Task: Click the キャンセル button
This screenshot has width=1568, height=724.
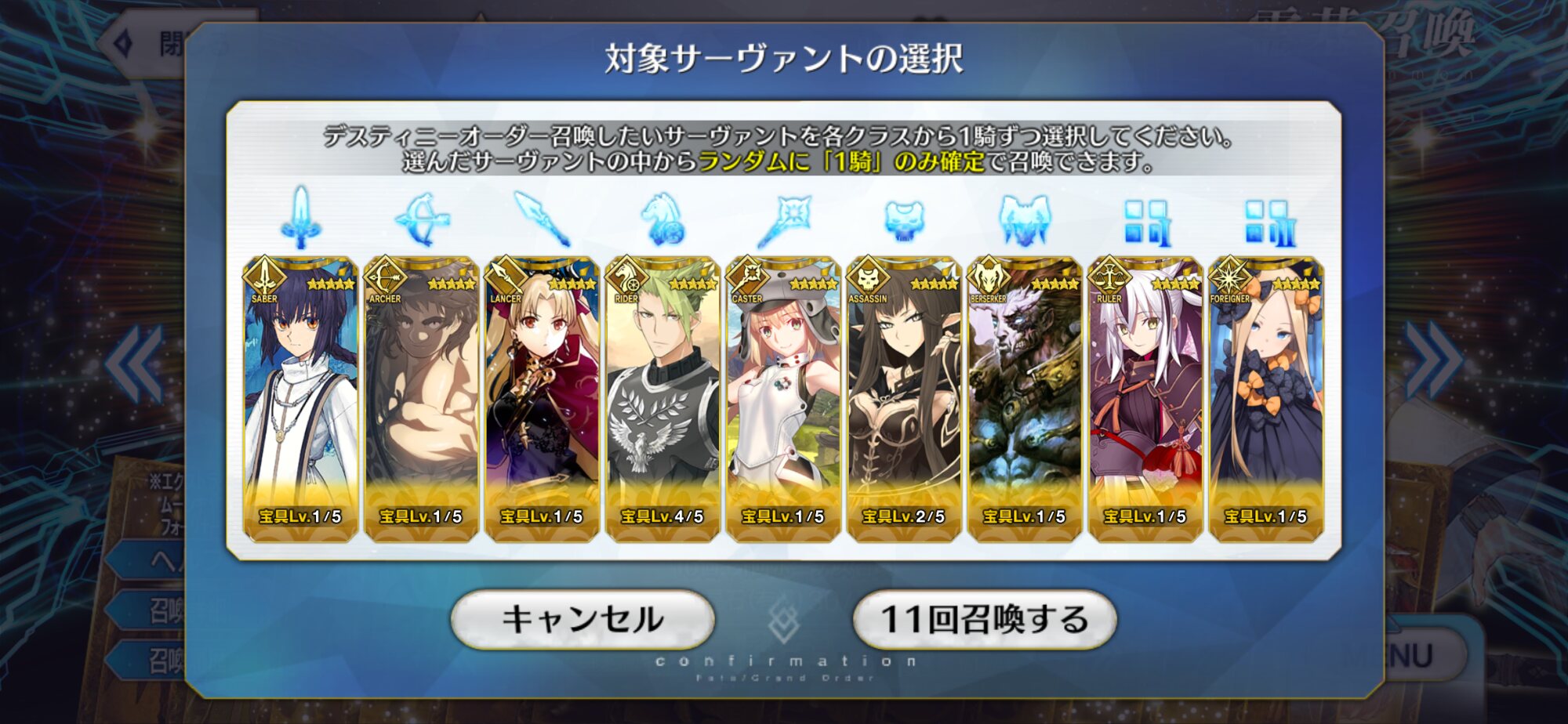Action: 583,619
